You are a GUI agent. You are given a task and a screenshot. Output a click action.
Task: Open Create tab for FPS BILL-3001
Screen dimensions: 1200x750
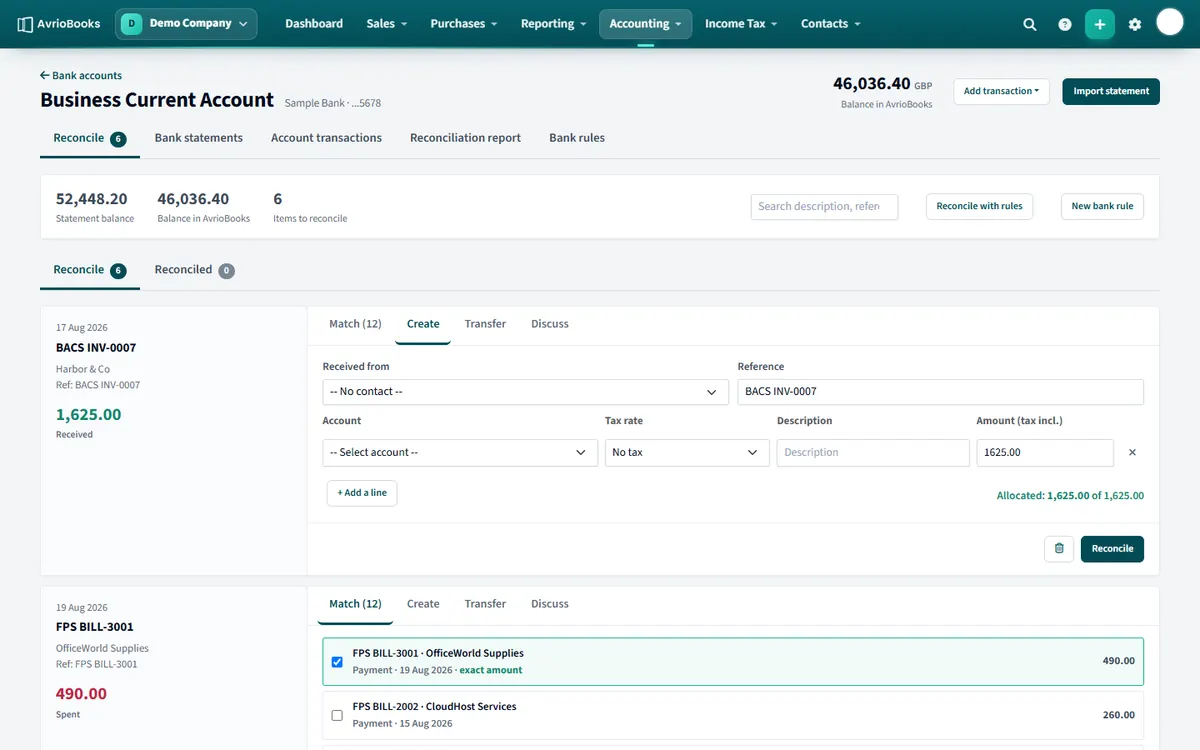point(423,604)
